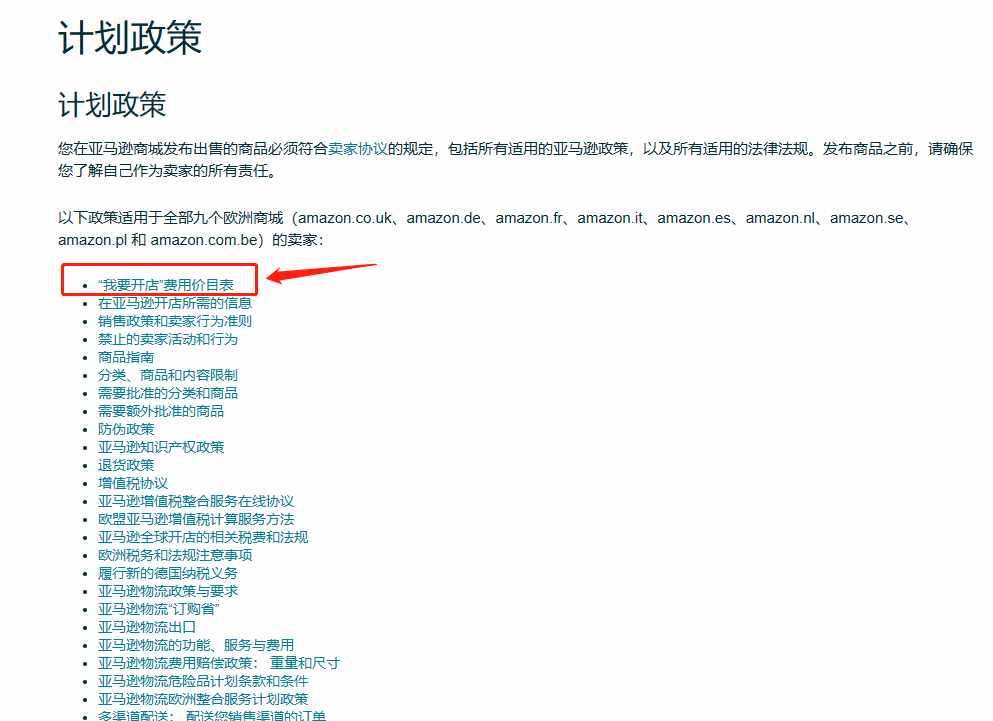The image size is (993, 721).
Task: Open 欧盟亚马逊增值税计算服务方法 link
Action: tap(196, 520)
